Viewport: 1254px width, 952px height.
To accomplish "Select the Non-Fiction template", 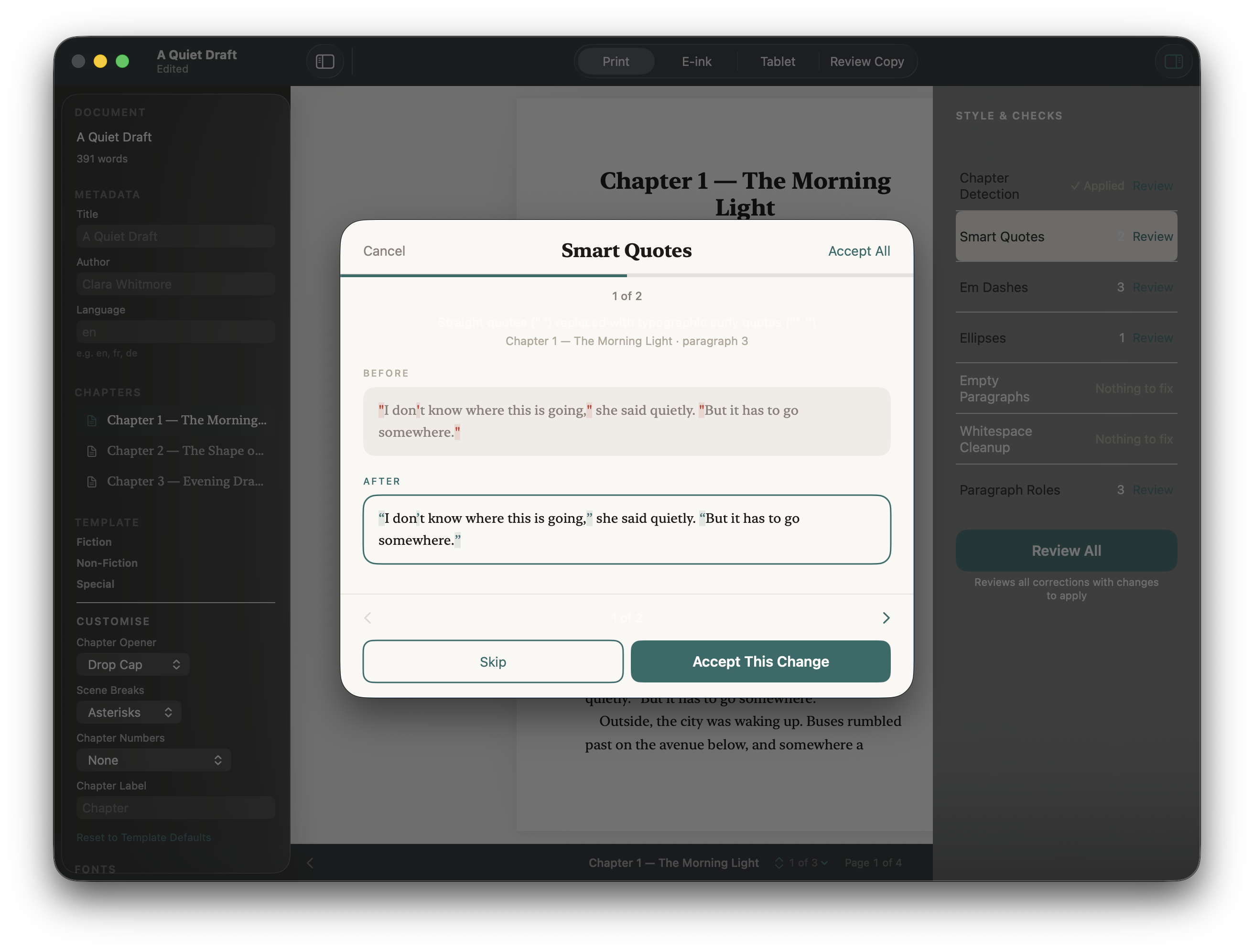I will tap(107, 563).
